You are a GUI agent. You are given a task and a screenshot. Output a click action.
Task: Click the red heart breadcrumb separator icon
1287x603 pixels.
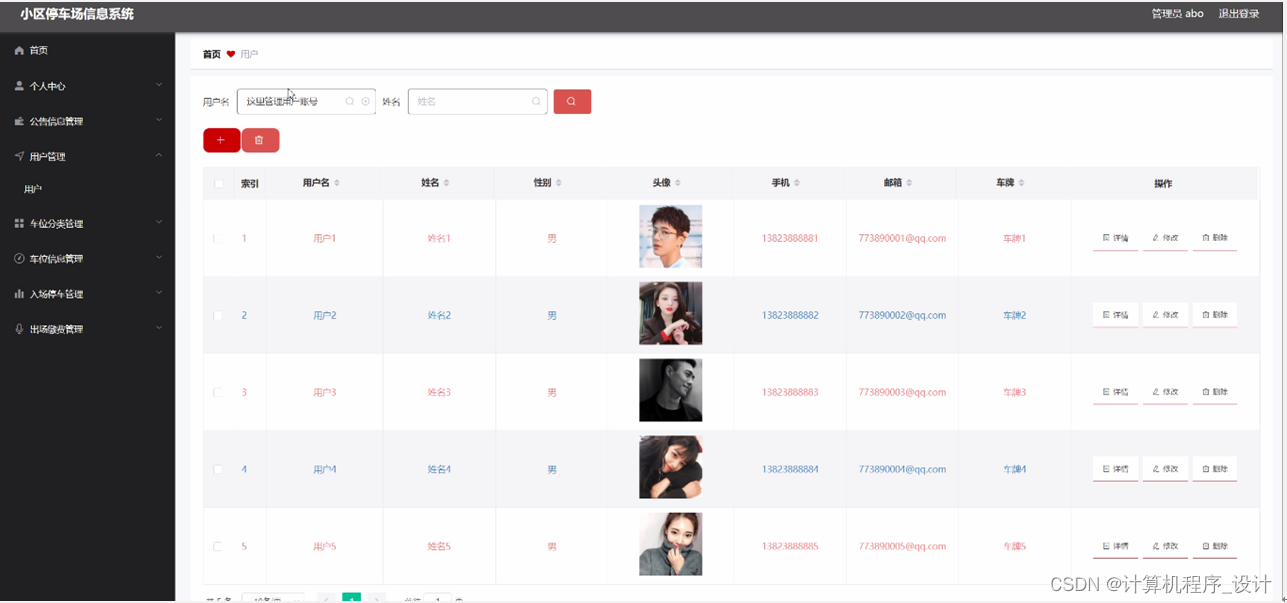point(231,54)
